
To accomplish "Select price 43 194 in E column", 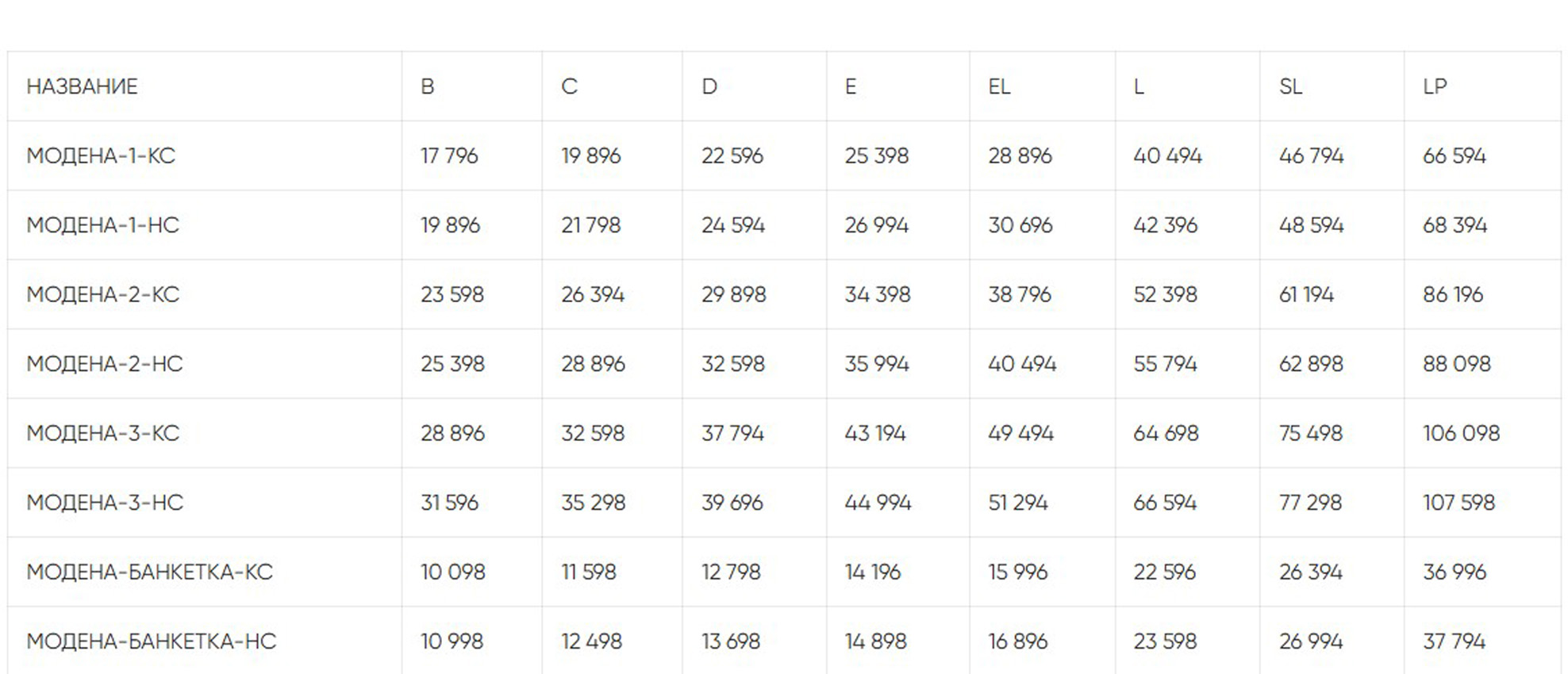I will (875, 433).
